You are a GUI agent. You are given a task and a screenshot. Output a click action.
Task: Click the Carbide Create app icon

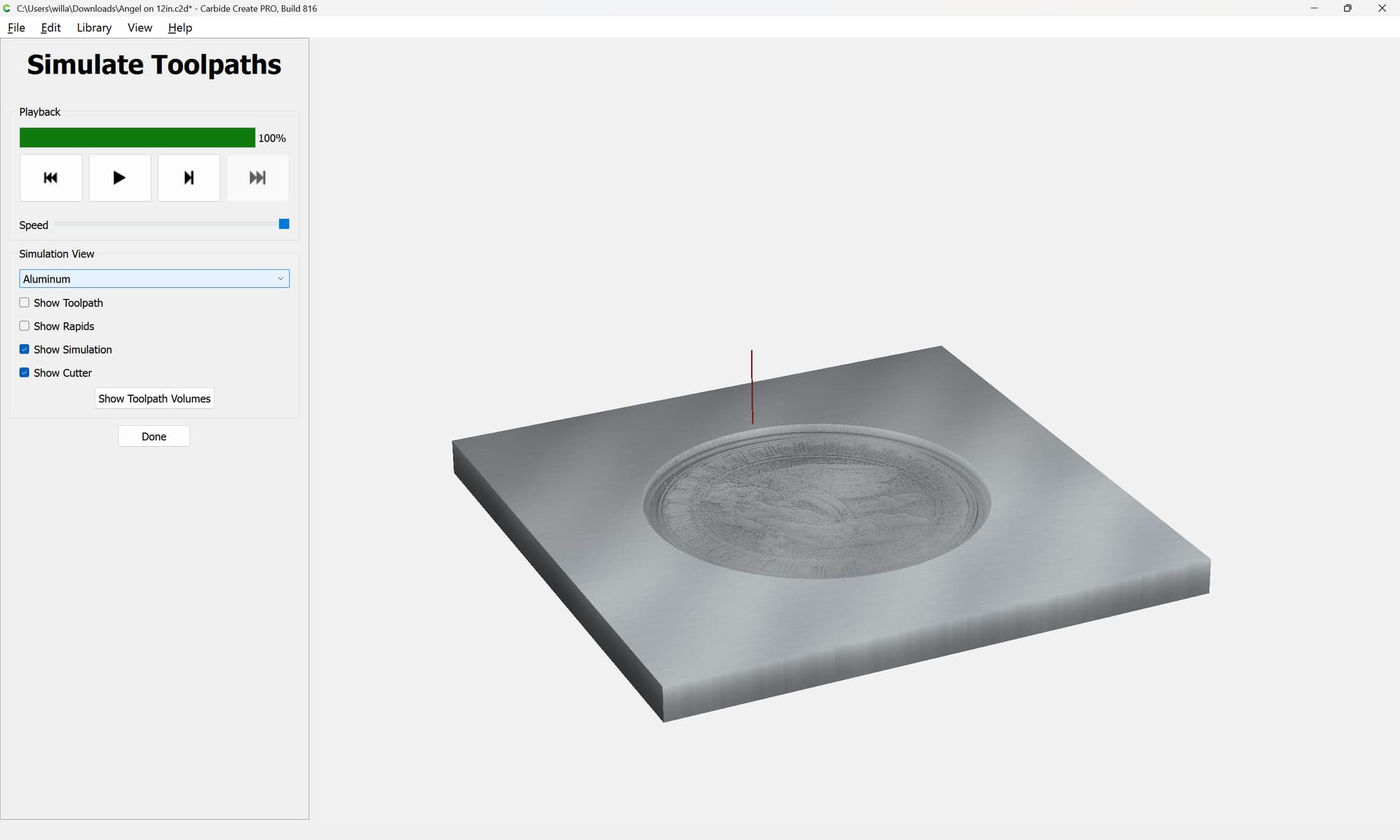coord(7,8)
